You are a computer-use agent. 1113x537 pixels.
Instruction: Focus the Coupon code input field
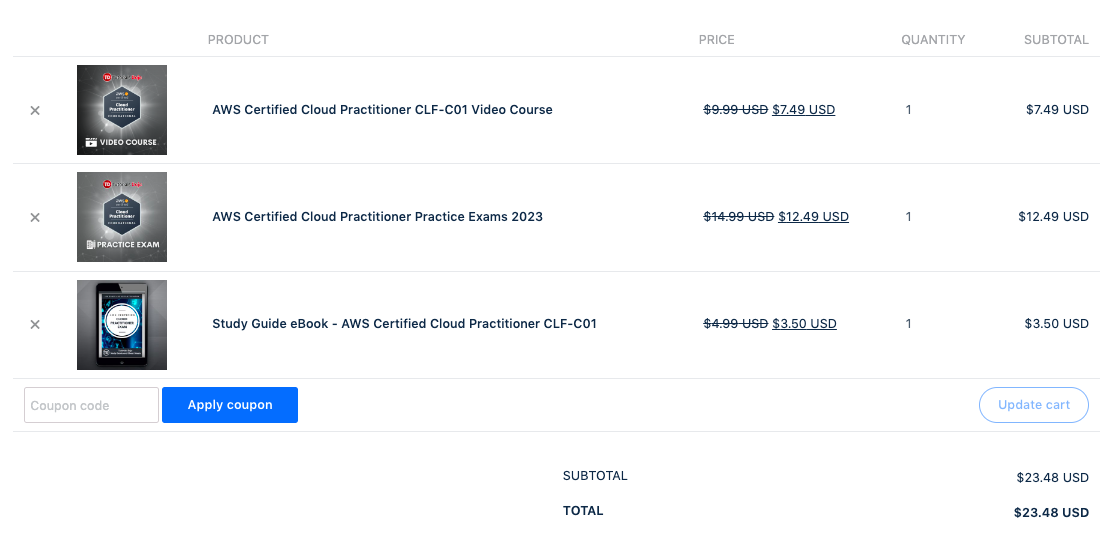[91, 405]
